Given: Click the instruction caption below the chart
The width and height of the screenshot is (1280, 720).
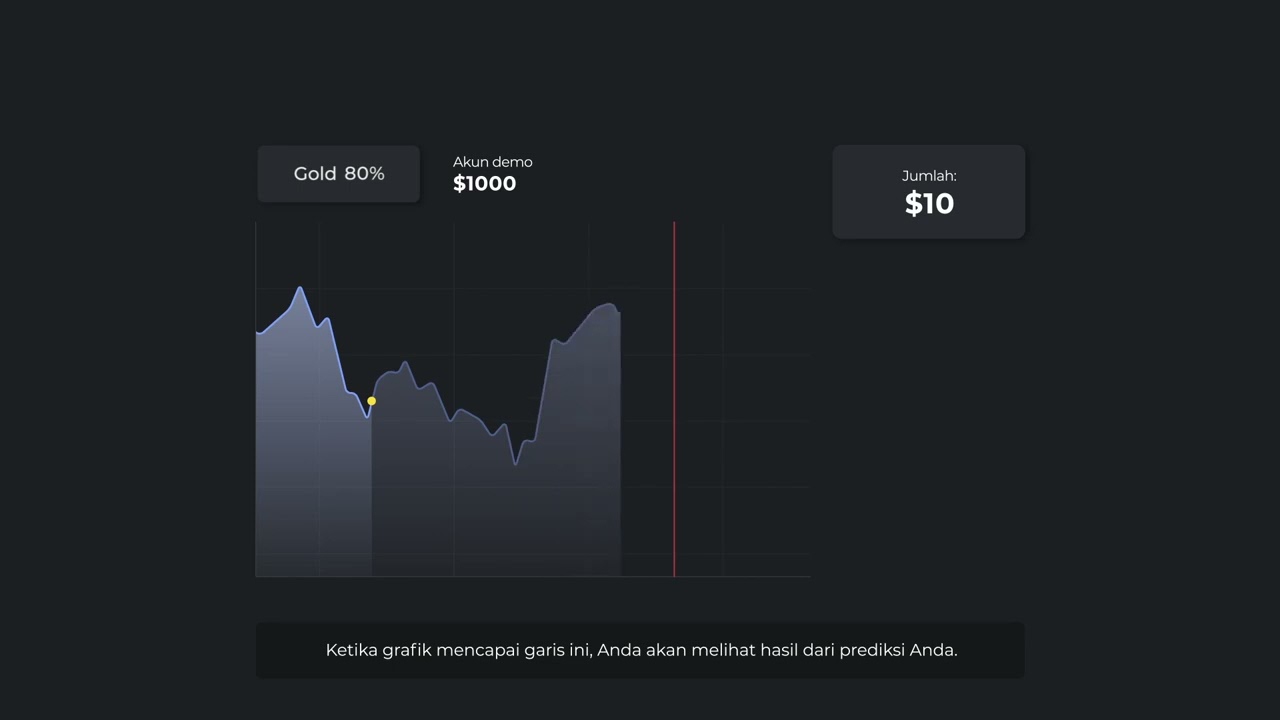Looking at the screenshot, I should [x=640, y=650].
